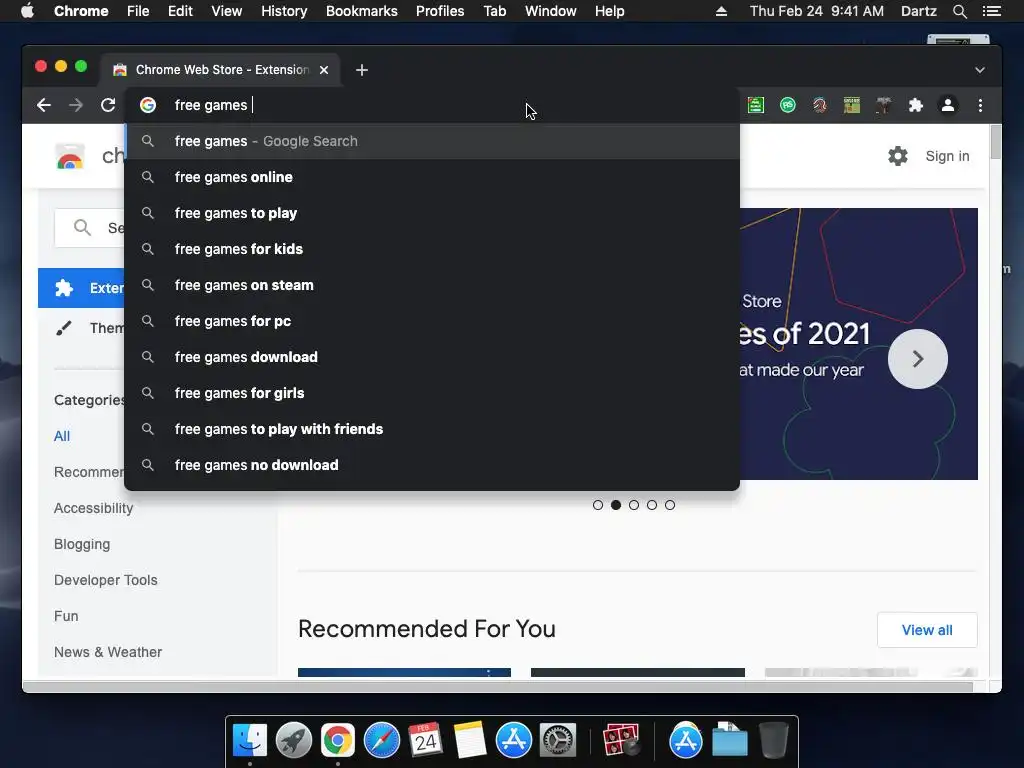Click the Web Store search magnifier icon
Viewport: 1024px width, 768px height.
click(82, 227)
